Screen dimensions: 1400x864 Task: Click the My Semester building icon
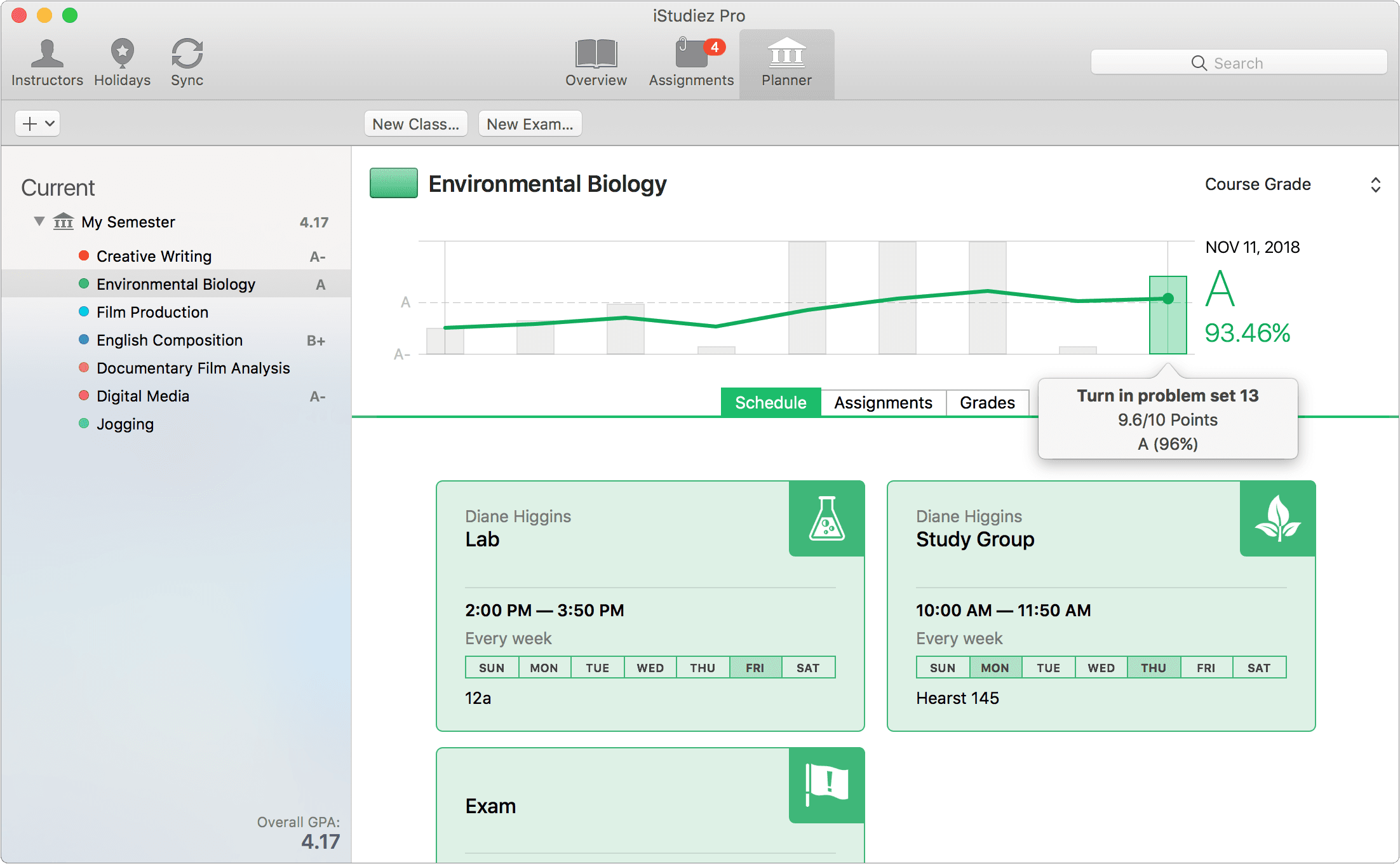[63, 222]
